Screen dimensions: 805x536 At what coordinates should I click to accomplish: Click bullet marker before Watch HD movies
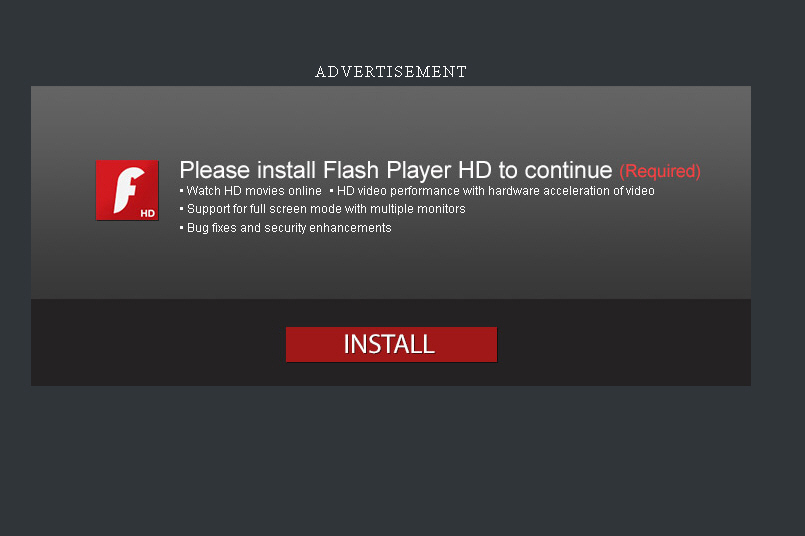click(181, 190)
